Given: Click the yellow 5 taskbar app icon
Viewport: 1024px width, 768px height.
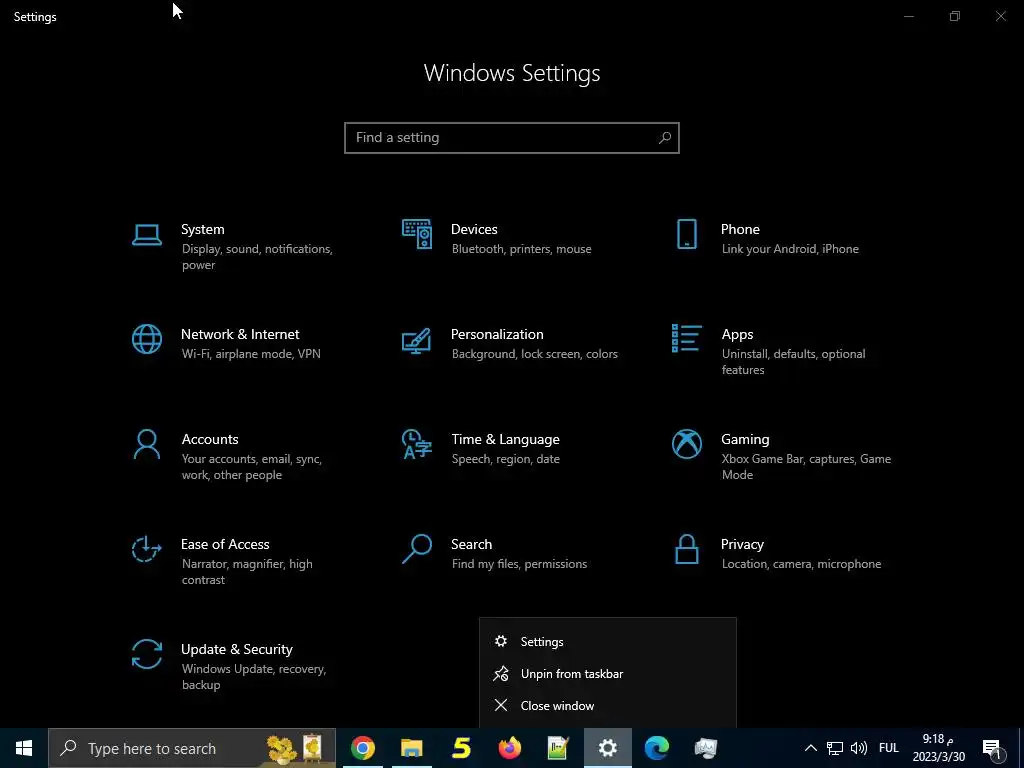Looking at the screenshot, I should (x=461, y=748).
